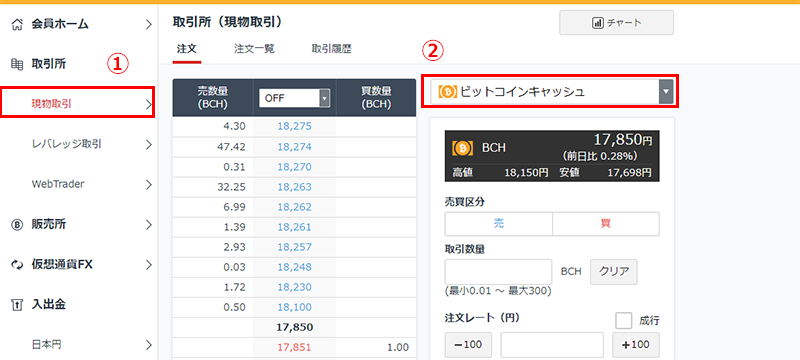Click the cycle arrows icon beside 仮想通貨FX
The width and height of the screenshot is (800, 360).
pyautogui.click(x=17, y=265)
